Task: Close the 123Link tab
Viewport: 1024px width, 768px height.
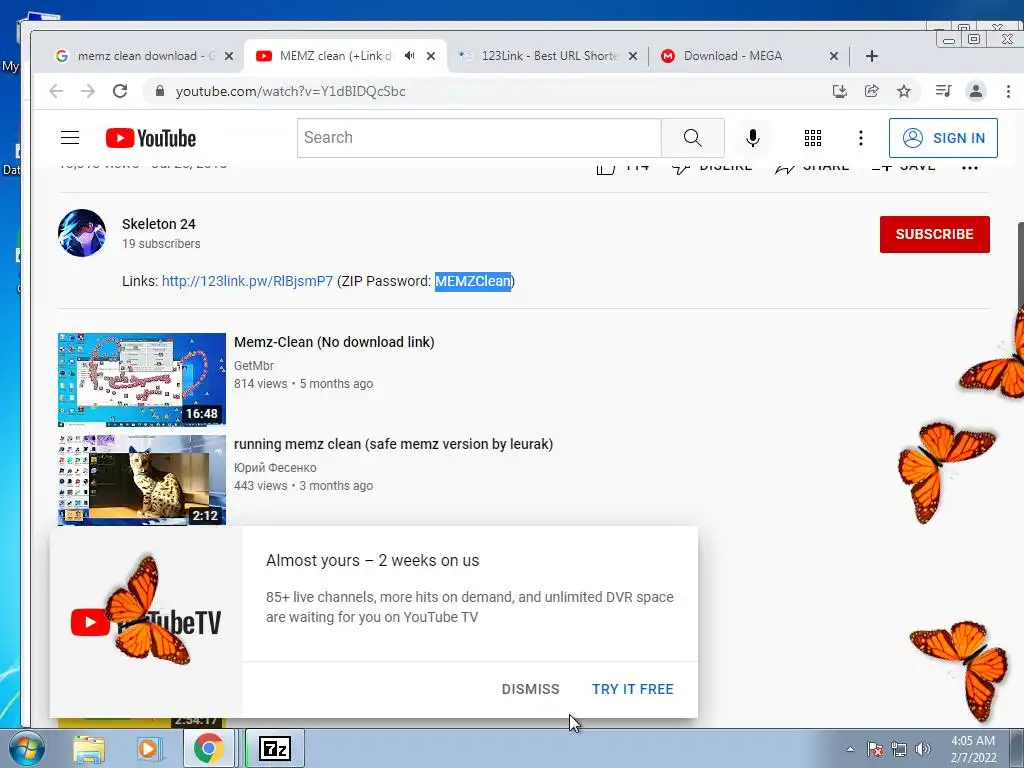Action: (x=633, y=56)
